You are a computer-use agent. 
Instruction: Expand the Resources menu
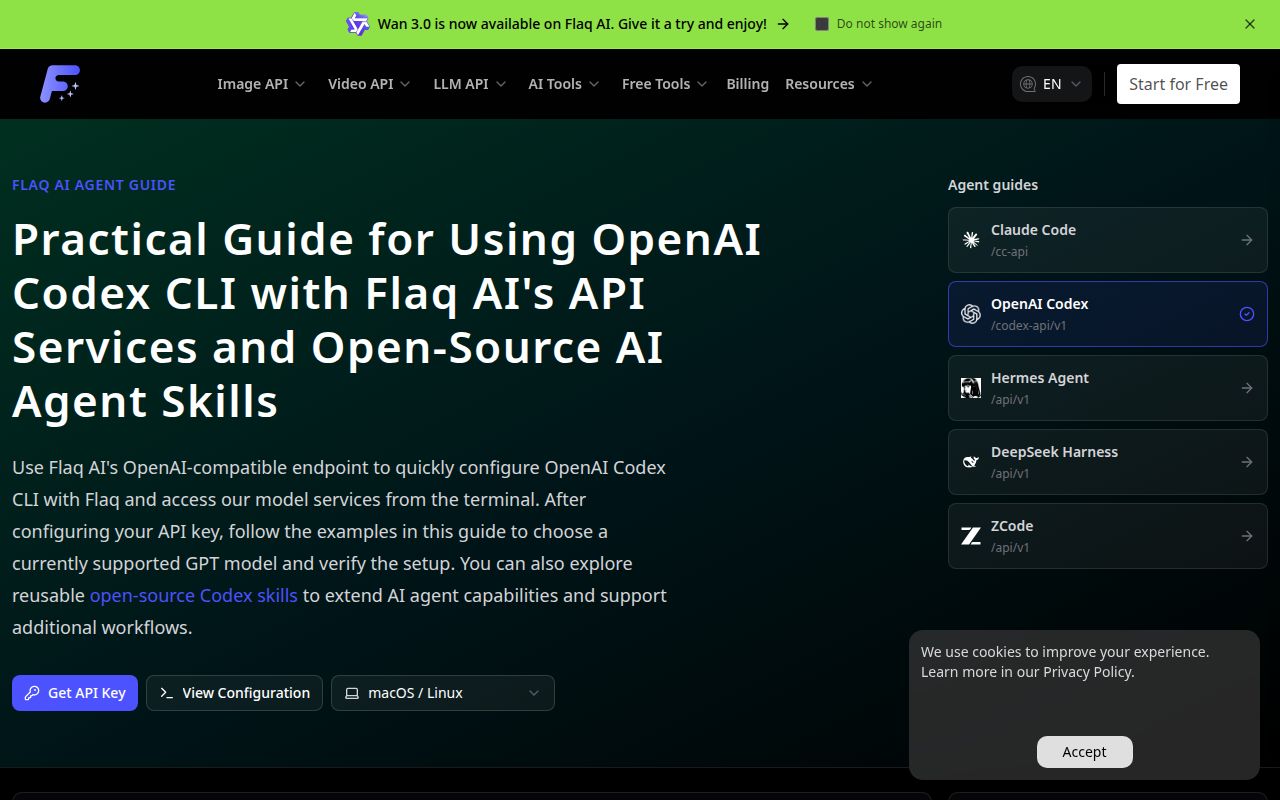(829, 84)
